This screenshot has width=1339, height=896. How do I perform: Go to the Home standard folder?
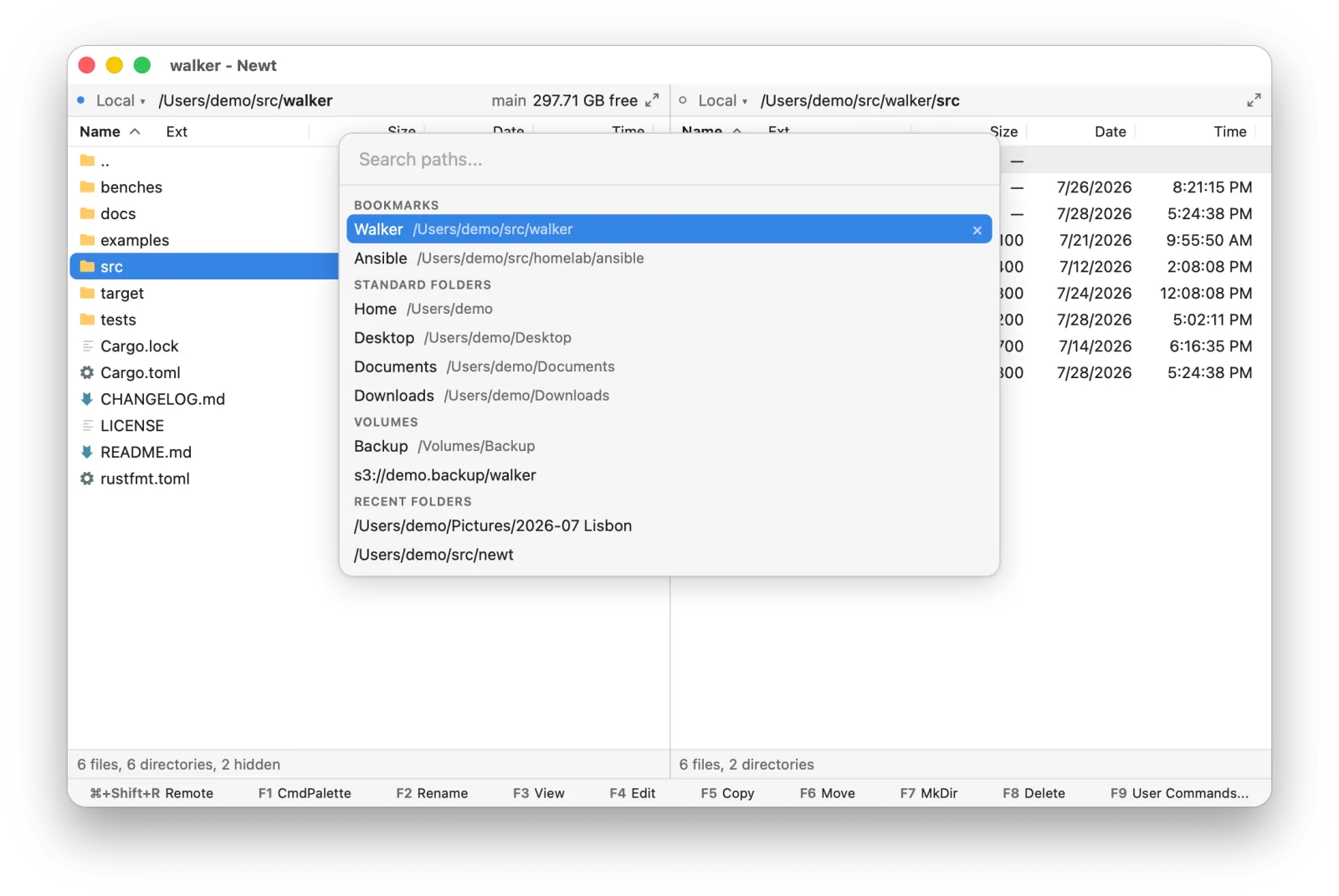click(669, 310)
